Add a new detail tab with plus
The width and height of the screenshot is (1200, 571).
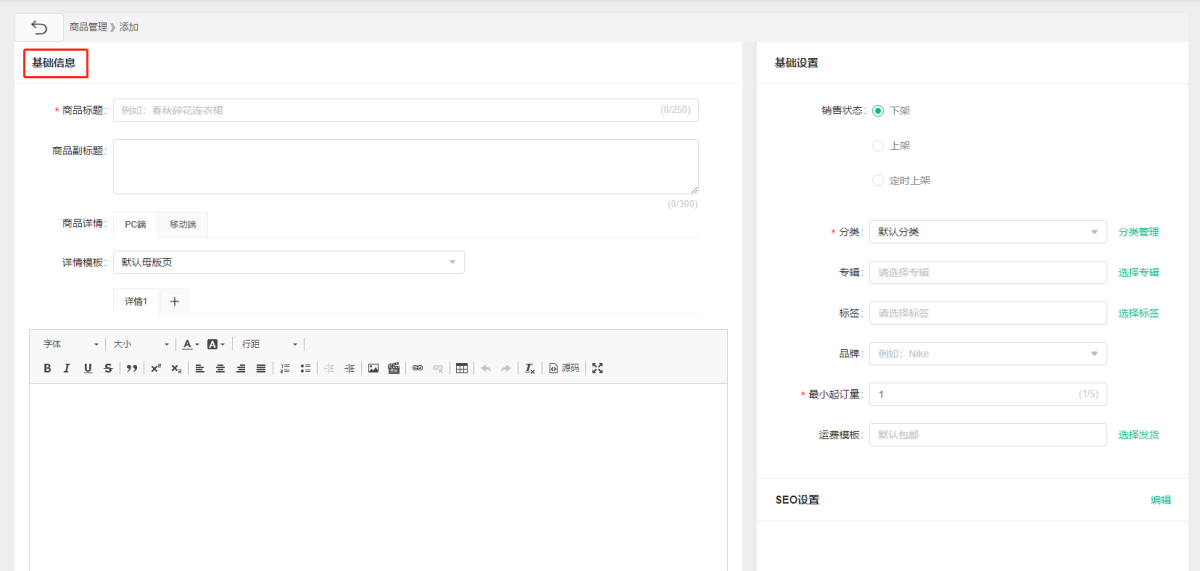pos(174,301)
